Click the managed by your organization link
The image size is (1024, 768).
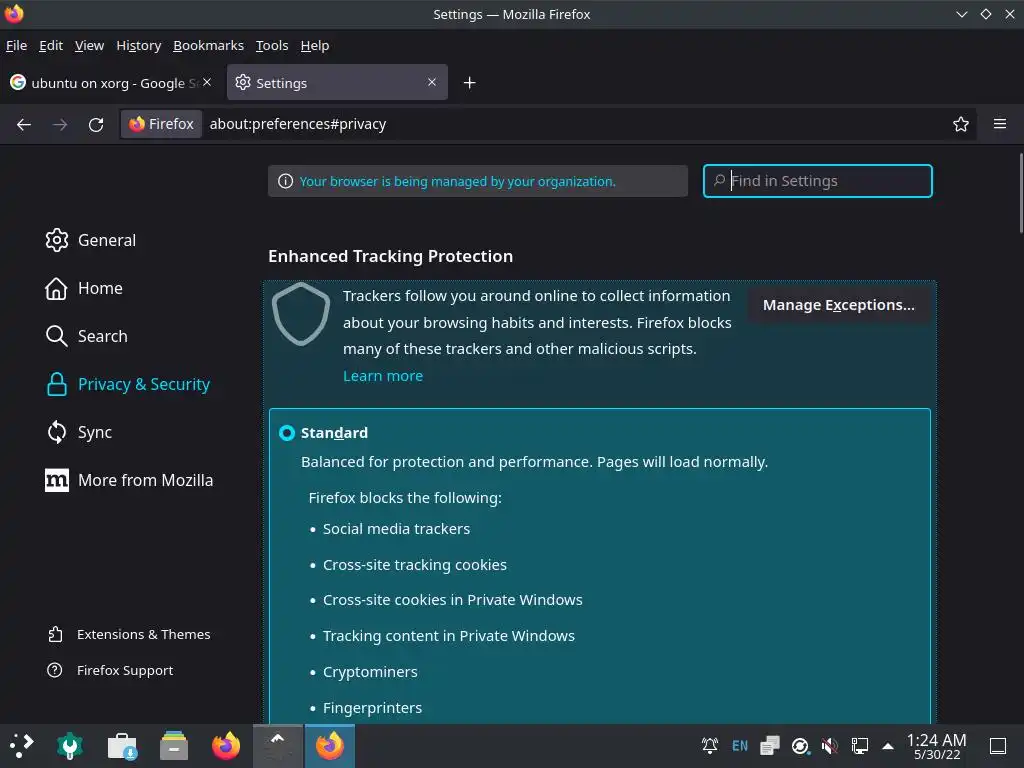tap(457, 182)
